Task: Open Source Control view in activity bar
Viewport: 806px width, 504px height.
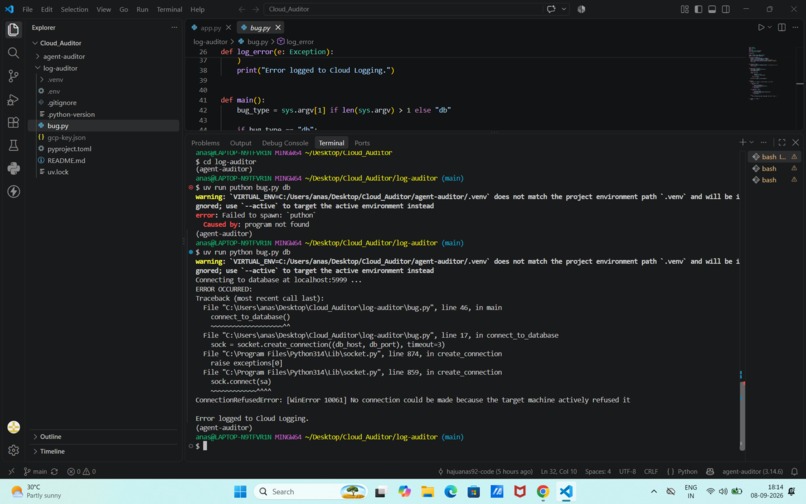Action: point(13,76)
